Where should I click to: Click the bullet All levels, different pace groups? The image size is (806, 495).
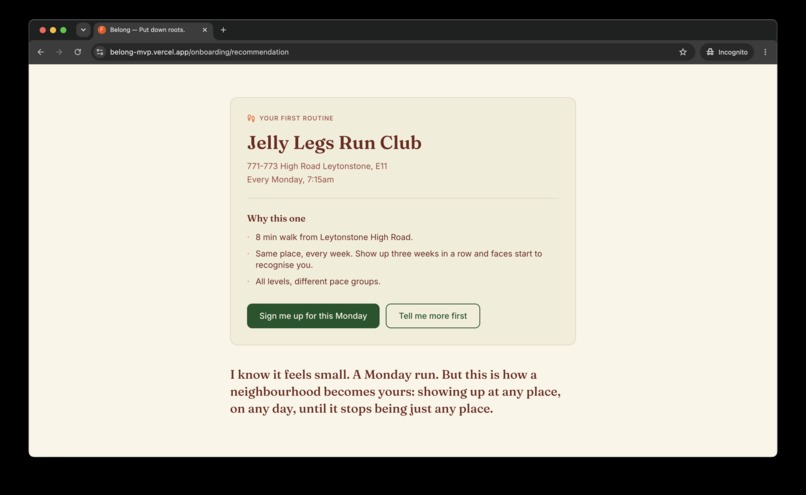pyautogui.click(x=318, y=281)
